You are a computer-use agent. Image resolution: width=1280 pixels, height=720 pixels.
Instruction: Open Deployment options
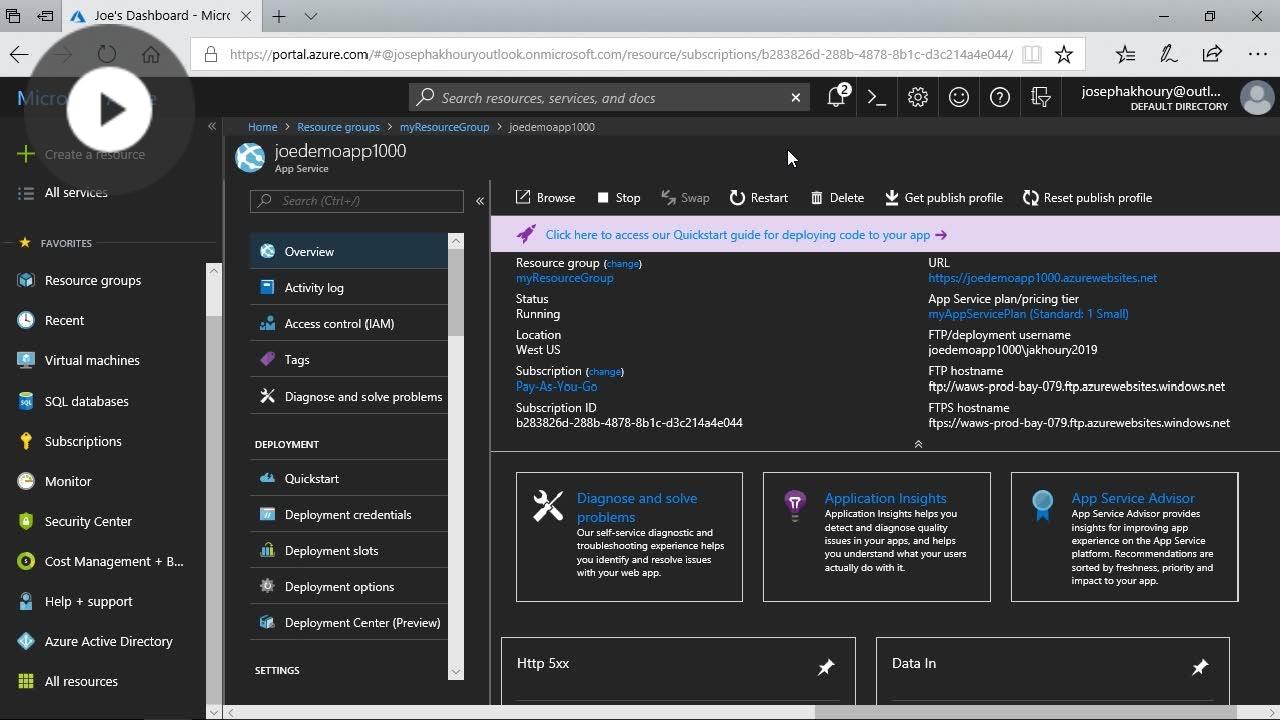click(349, 587)
